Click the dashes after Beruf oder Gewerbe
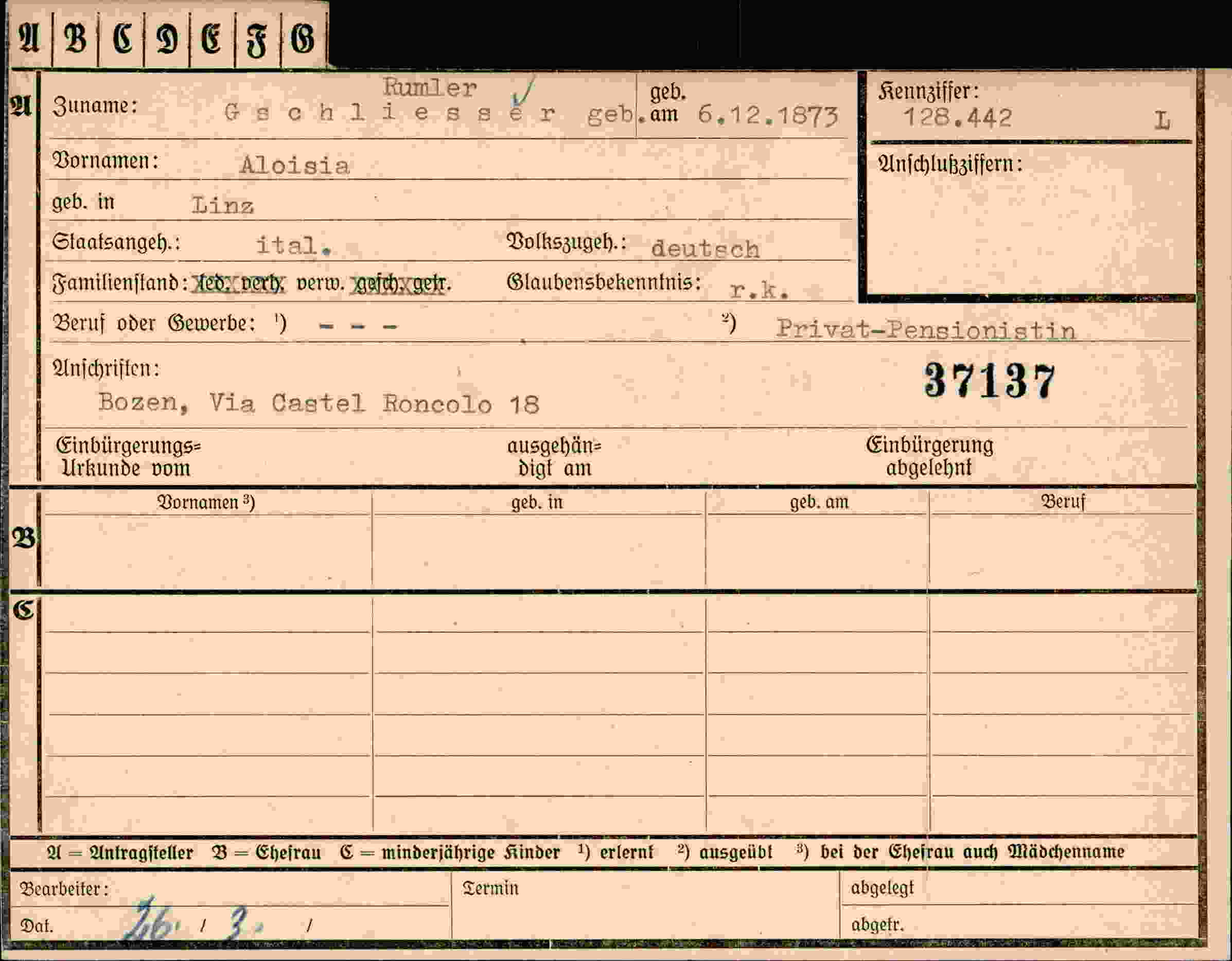This screenshot has height=961, width=1232. (x=358, y=327)
